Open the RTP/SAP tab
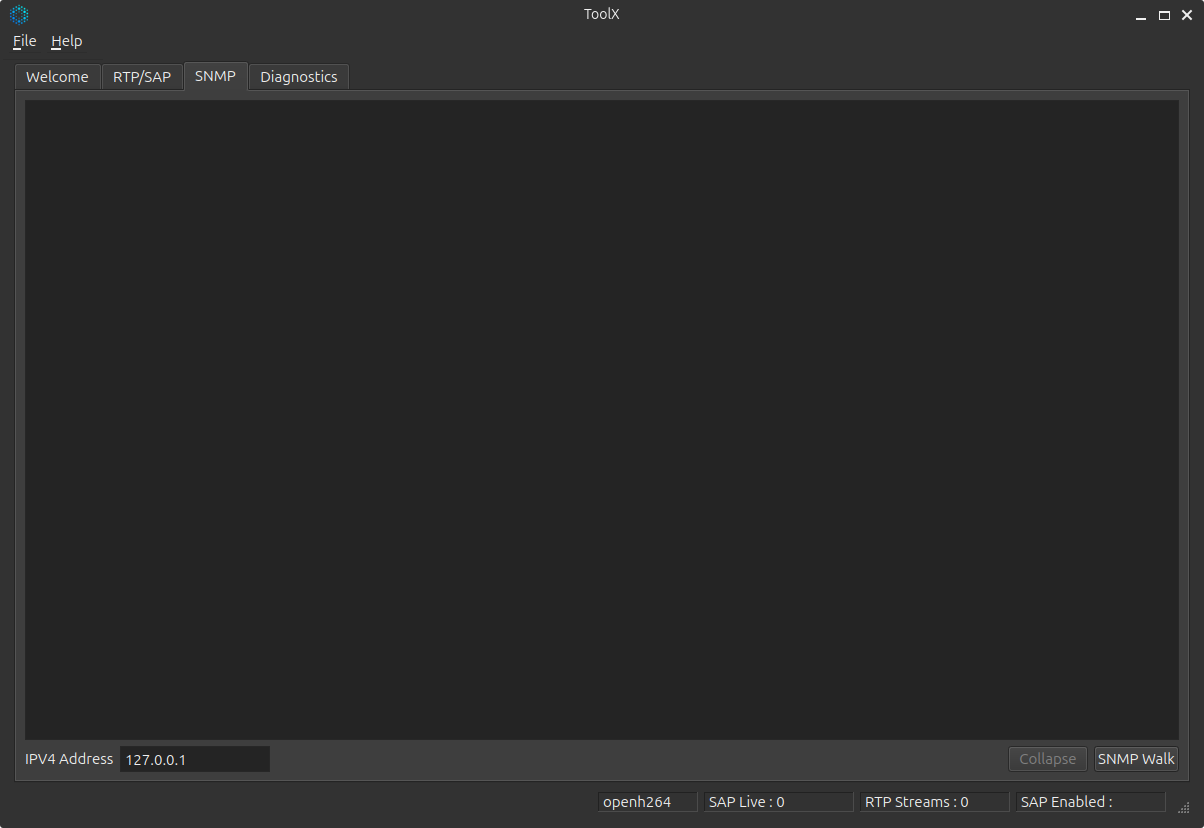 coord(142,76)
